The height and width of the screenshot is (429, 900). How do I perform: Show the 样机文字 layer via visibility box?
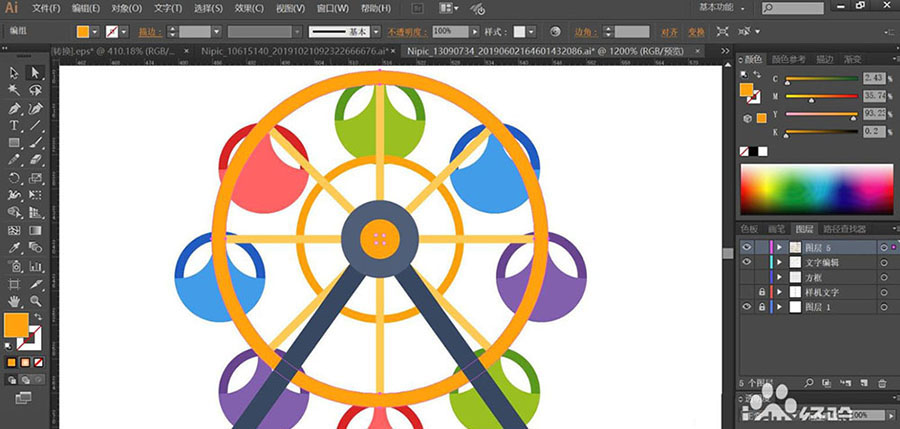(x=746, y=292)
